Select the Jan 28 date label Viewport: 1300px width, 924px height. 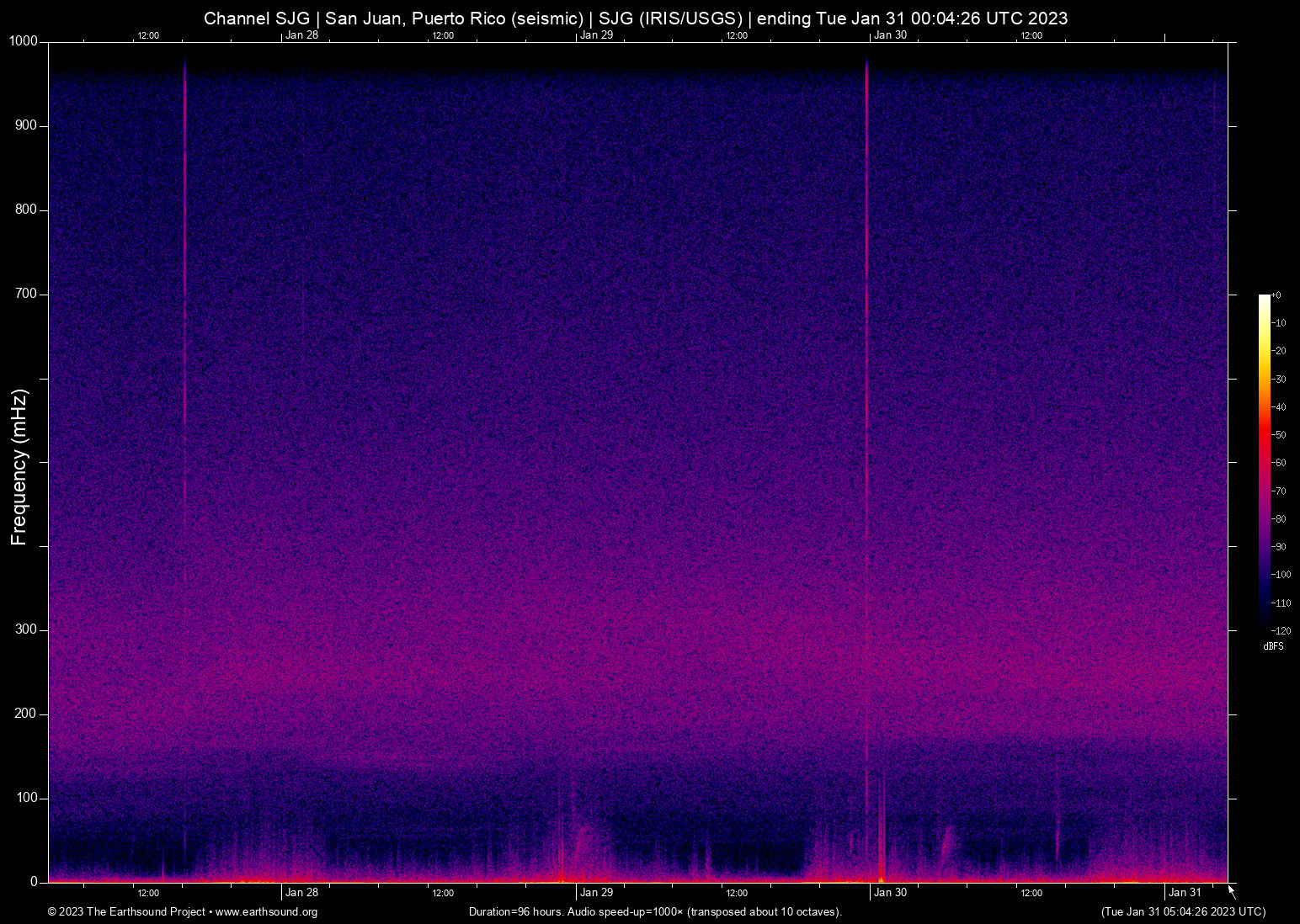(x=303, y=893)
